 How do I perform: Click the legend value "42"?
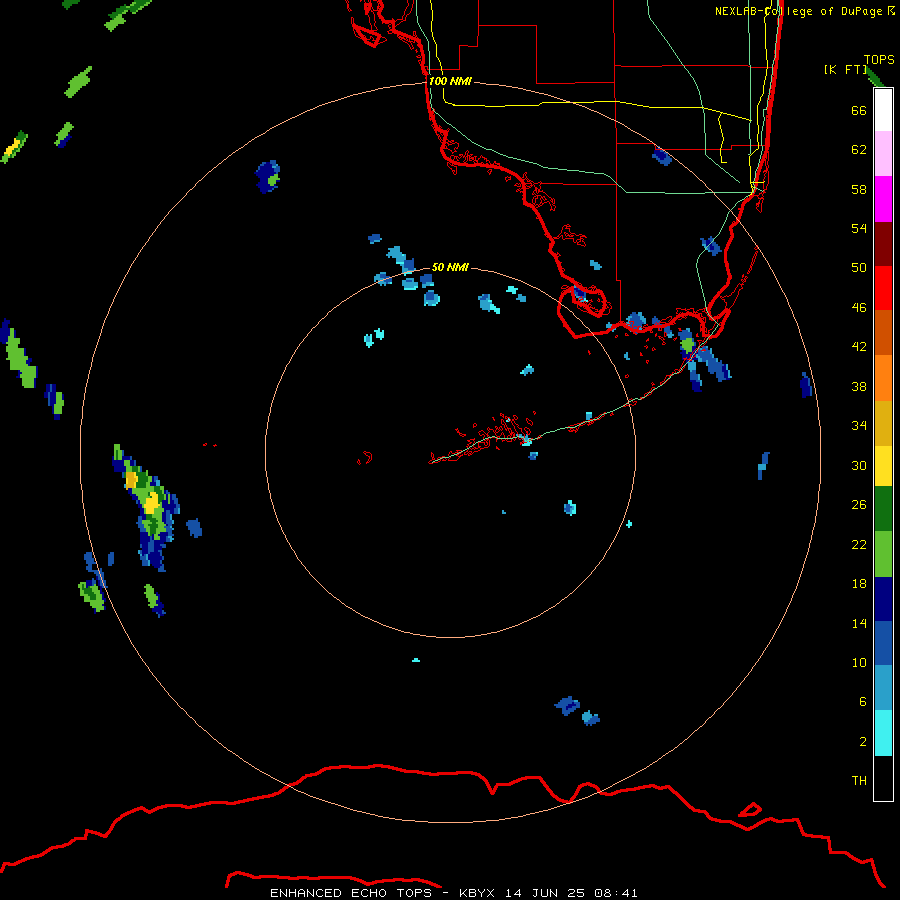pyautogui.click(x=859, y=347)
